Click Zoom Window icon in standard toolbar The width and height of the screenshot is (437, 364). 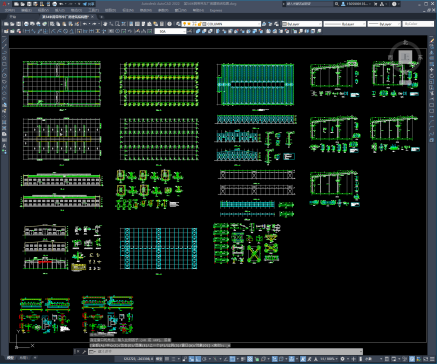(117, 24)
